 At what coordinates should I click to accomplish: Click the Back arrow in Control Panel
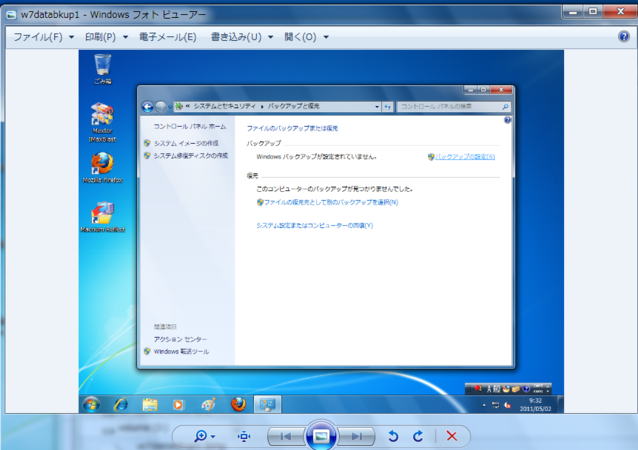click(148, 107)
